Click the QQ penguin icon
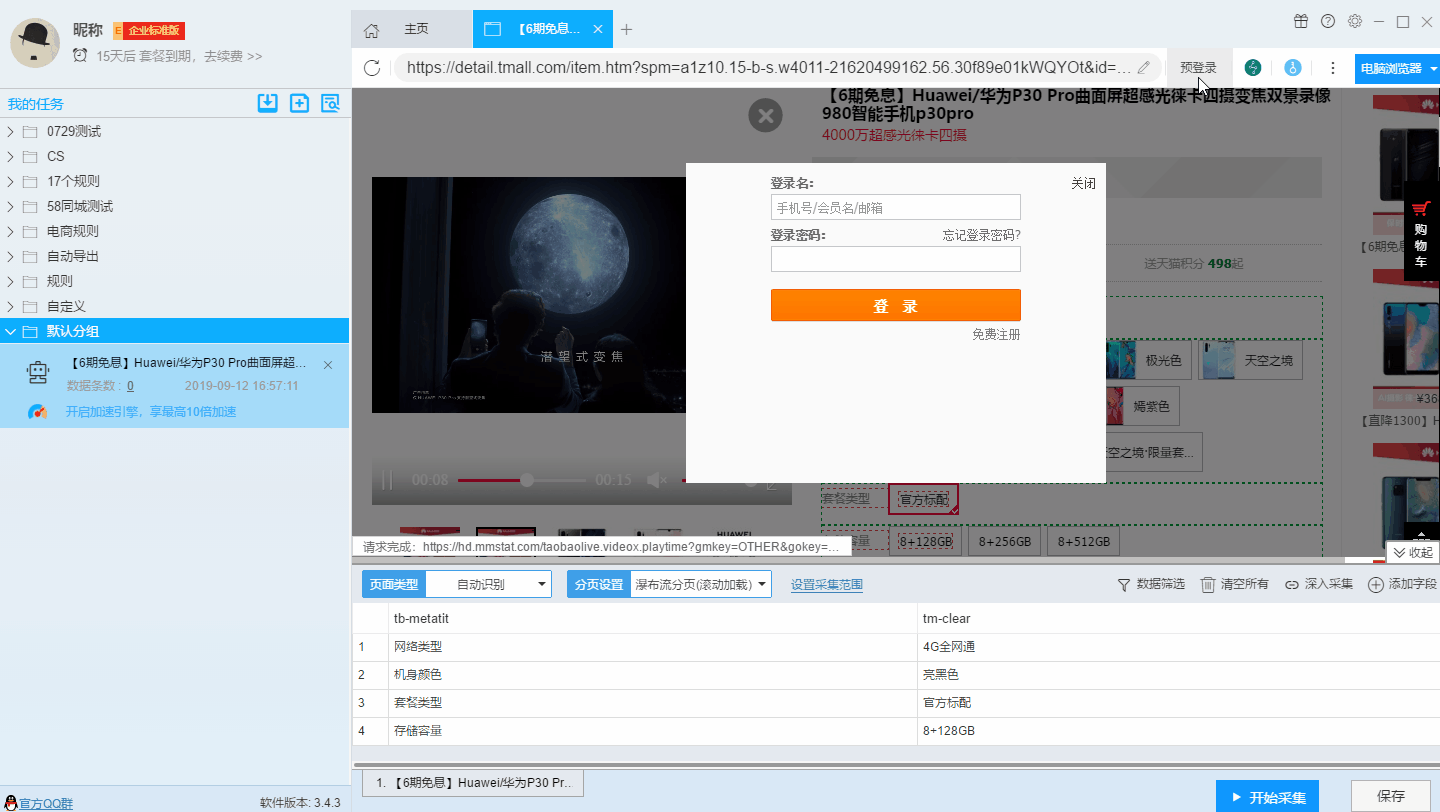This screenshot has width=1440, height=812. coord(10,803)
